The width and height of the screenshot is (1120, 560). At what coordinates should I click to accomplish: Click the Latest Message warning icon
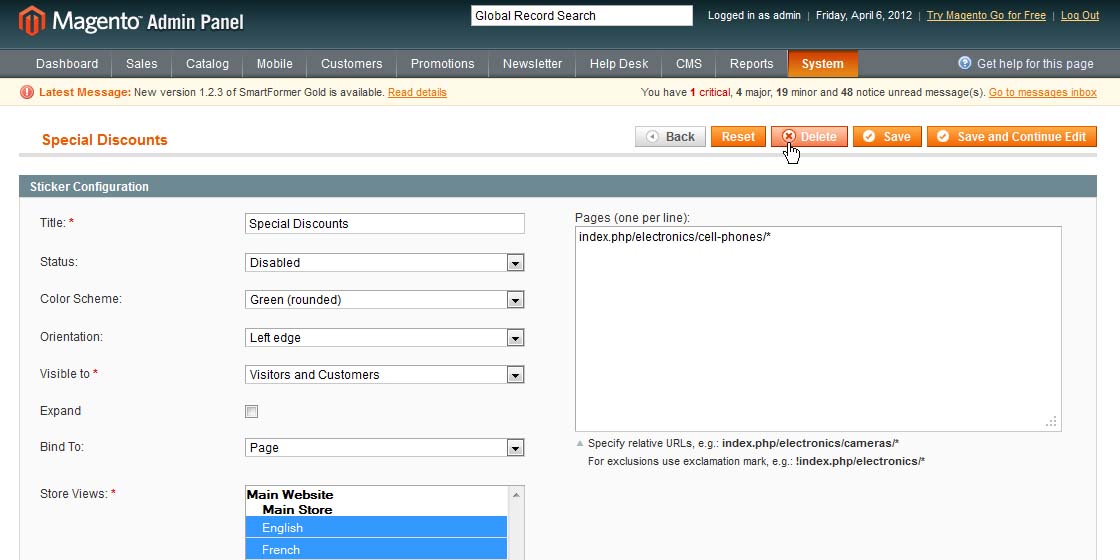click(x=27, y=93)
